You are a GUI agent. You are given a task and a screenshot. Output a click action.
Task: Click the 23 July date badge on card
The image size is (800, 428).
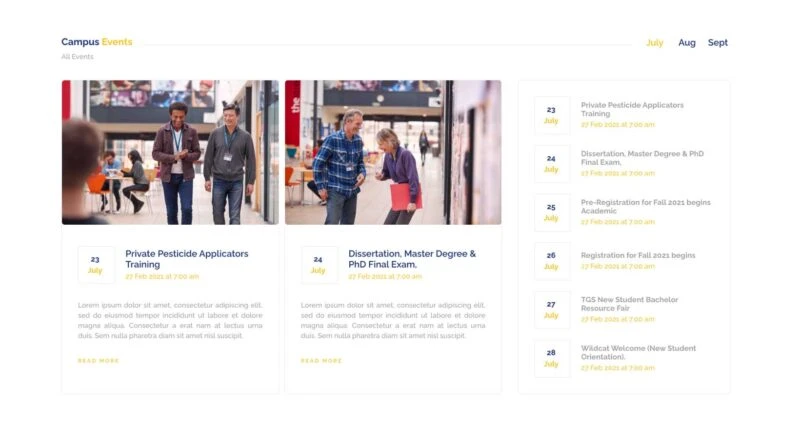(95, 265)
